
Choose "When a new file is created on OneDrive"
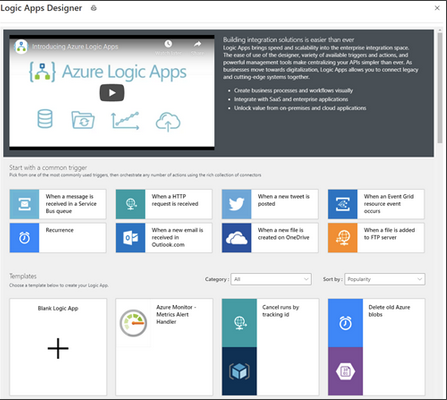pos(284,234)
